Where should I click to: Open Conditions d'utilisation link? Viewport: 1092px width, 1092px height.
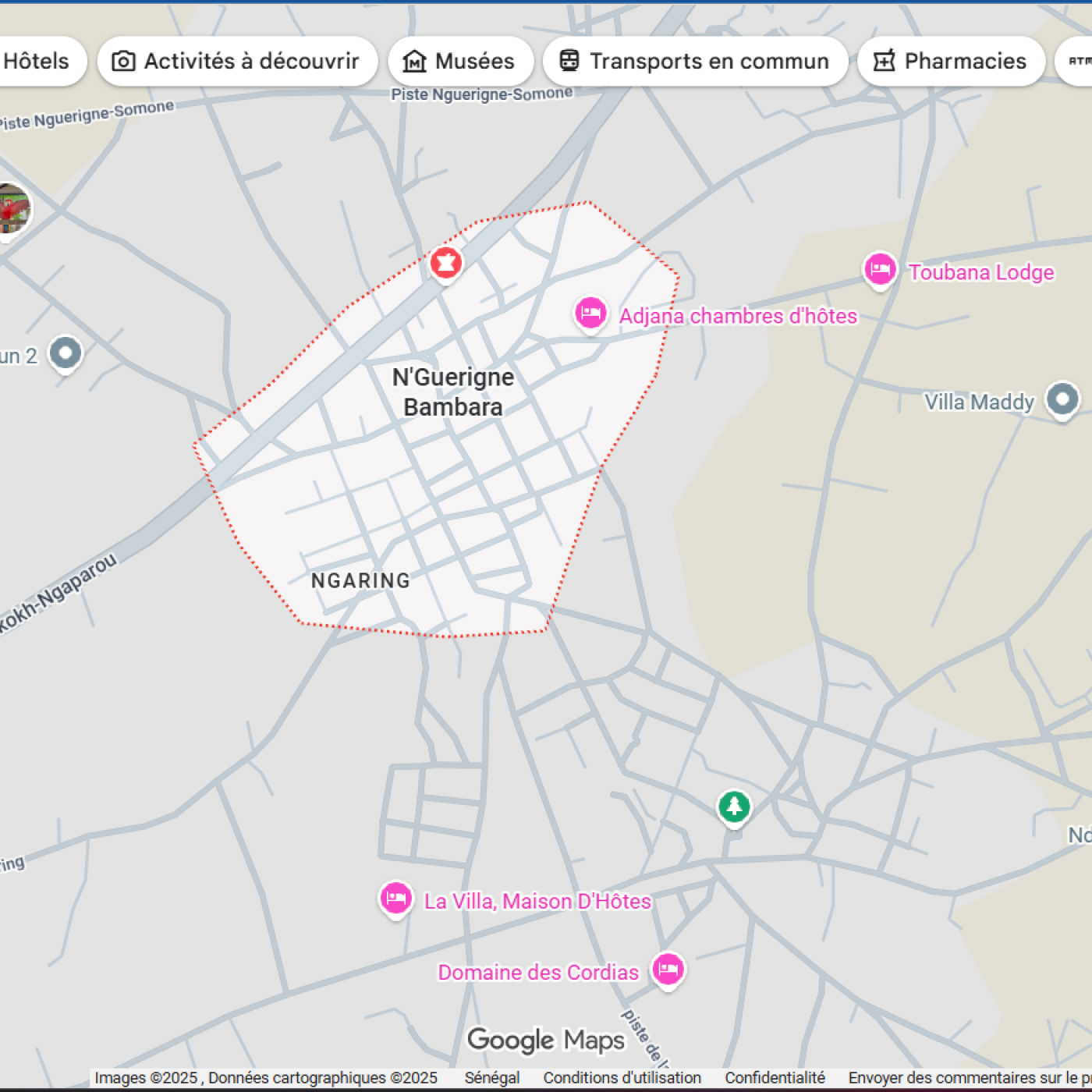point(622,1078)
